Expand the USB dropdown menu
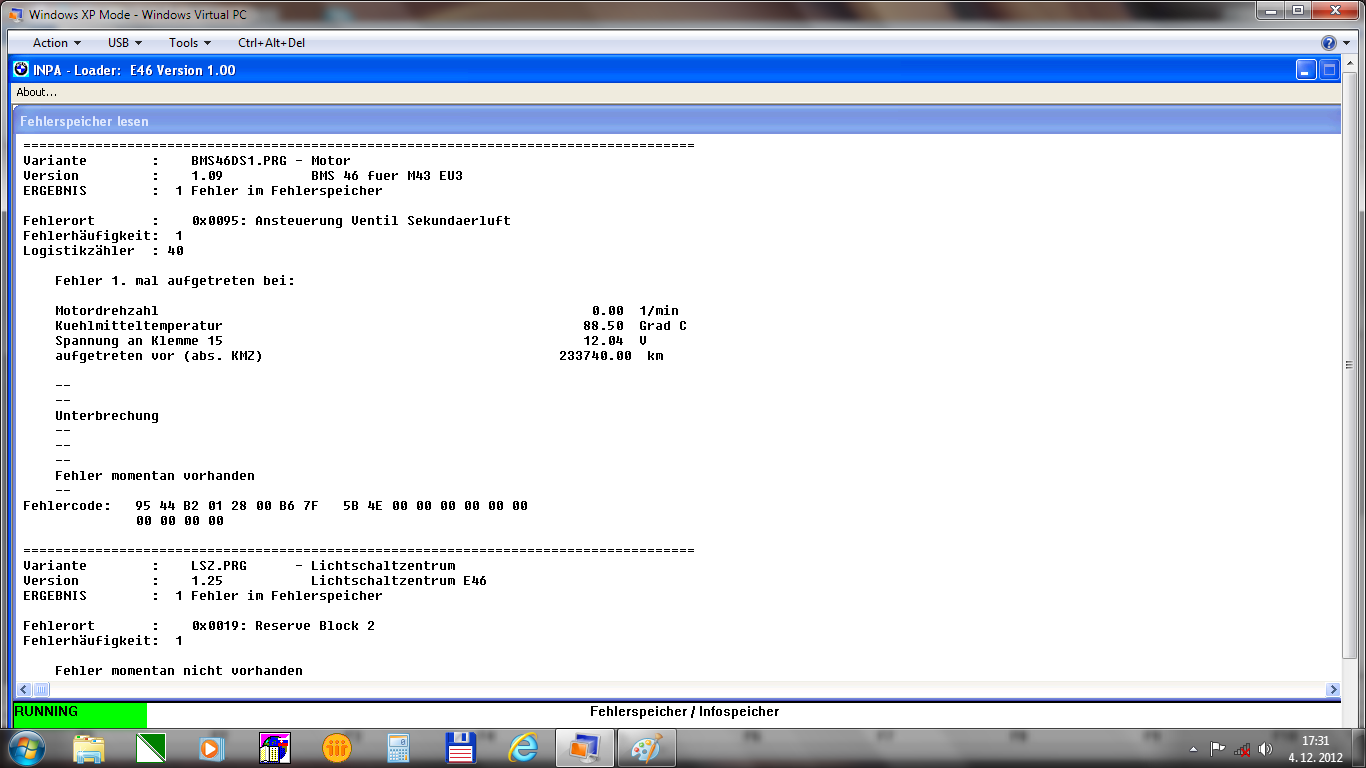The image size is (1366, 768). 125,43
